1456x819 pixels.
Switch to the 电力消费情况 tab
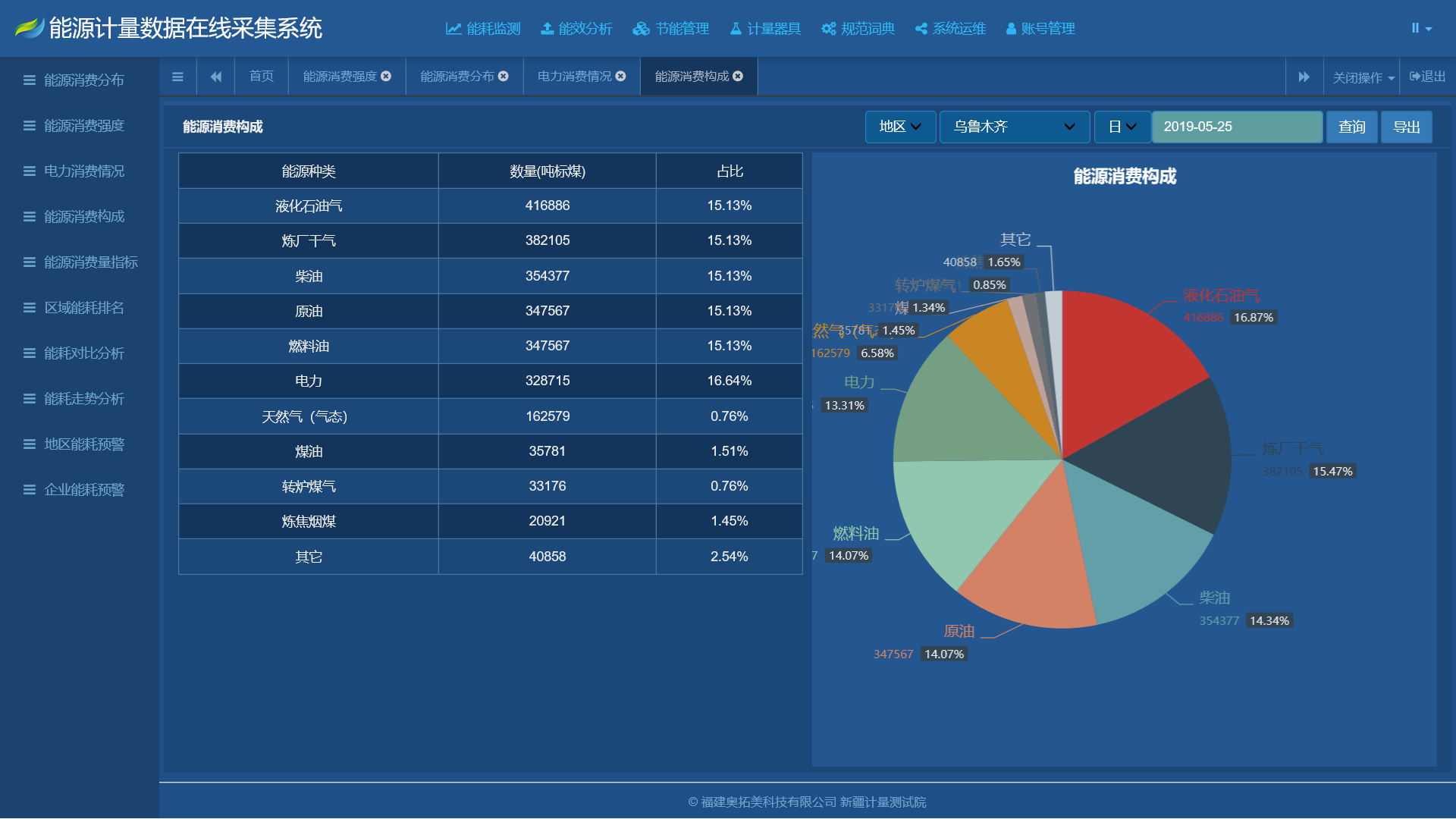(574, 76)
